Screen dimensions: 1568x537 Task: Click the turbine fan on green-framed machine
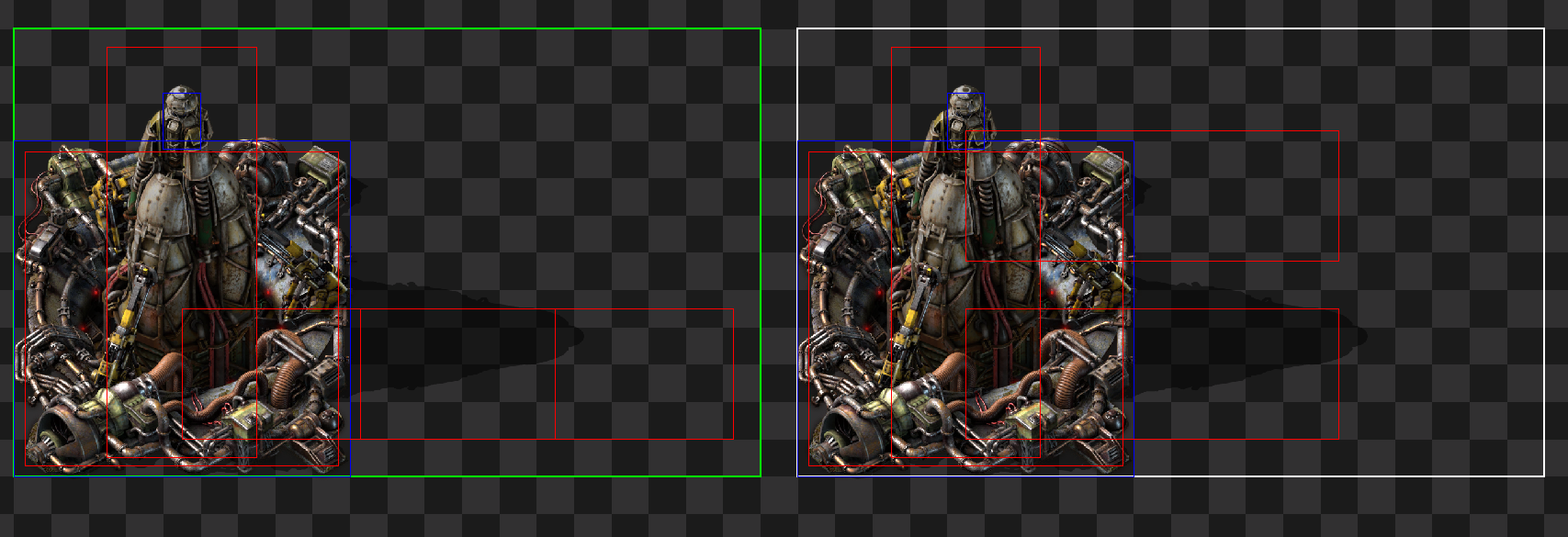point(60,440)
